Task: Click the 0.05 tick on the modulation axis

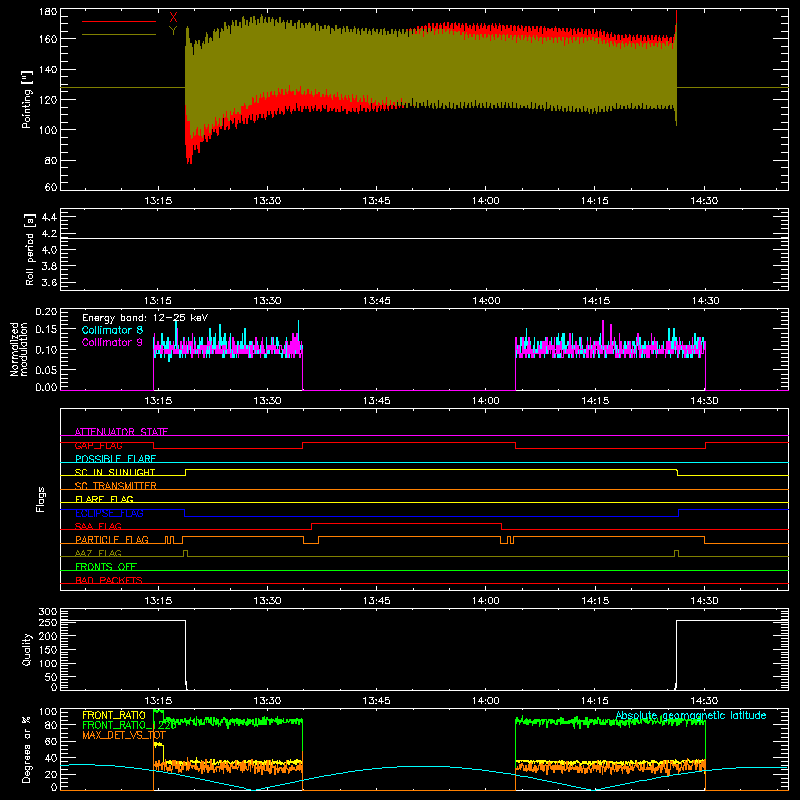Action: click(x=46, y=369)
